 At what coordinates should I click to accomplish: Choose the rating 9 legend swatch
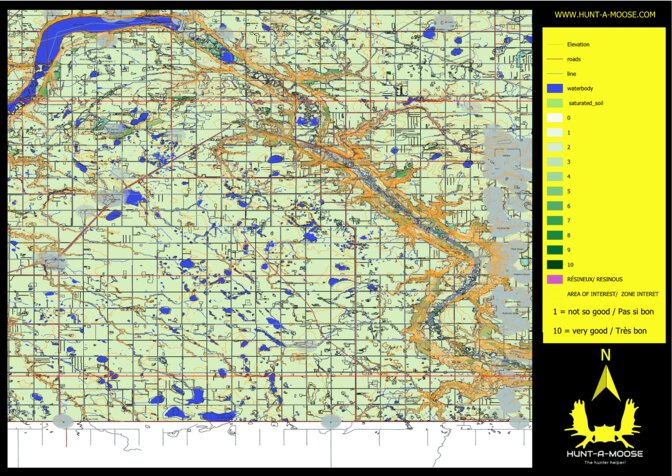pos(553,248)
